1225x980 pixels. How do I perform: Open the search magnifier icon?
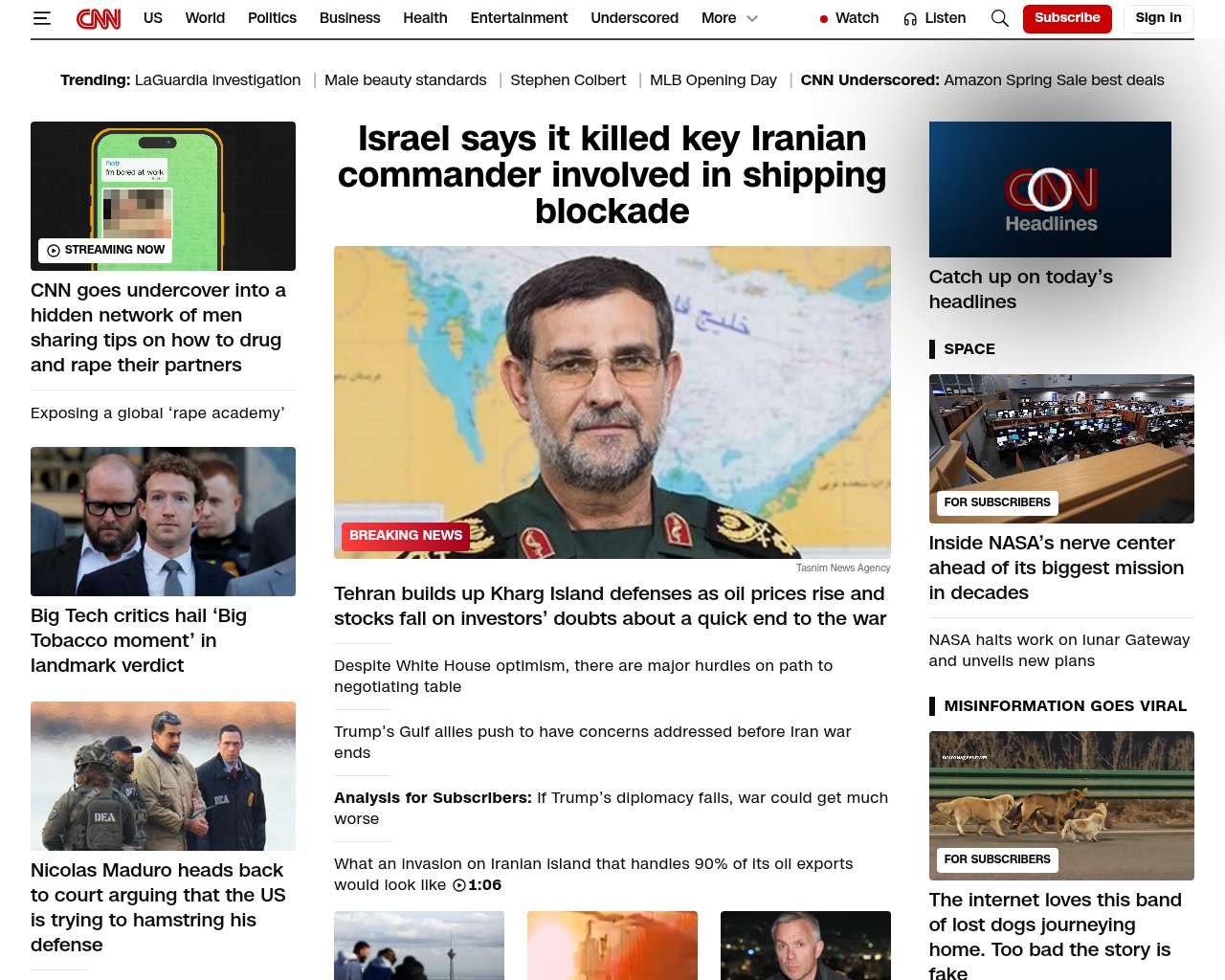point(1000,18)
